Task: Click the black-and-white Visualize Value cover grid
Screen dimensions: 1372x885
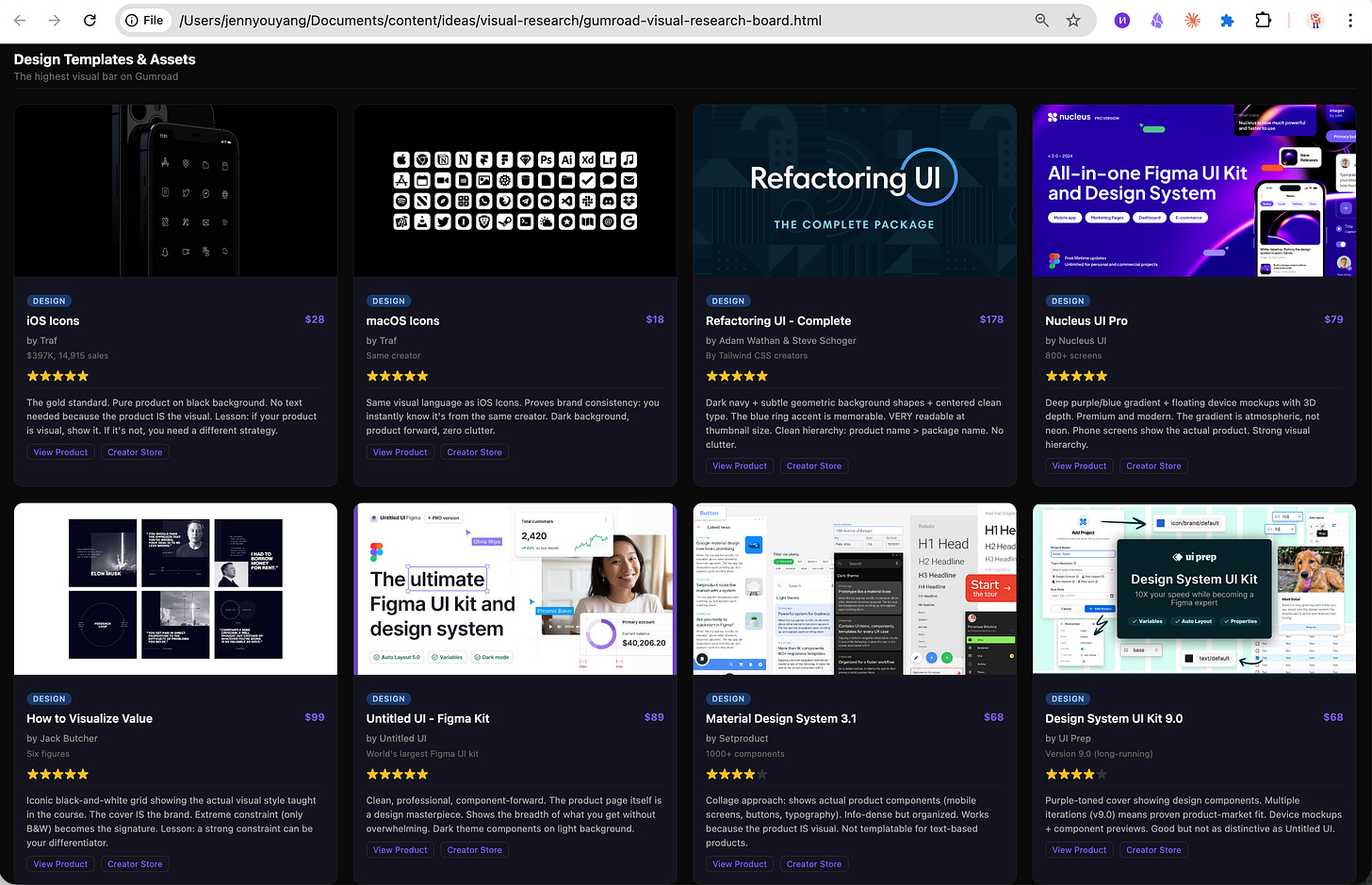Action: pos(175,589)
